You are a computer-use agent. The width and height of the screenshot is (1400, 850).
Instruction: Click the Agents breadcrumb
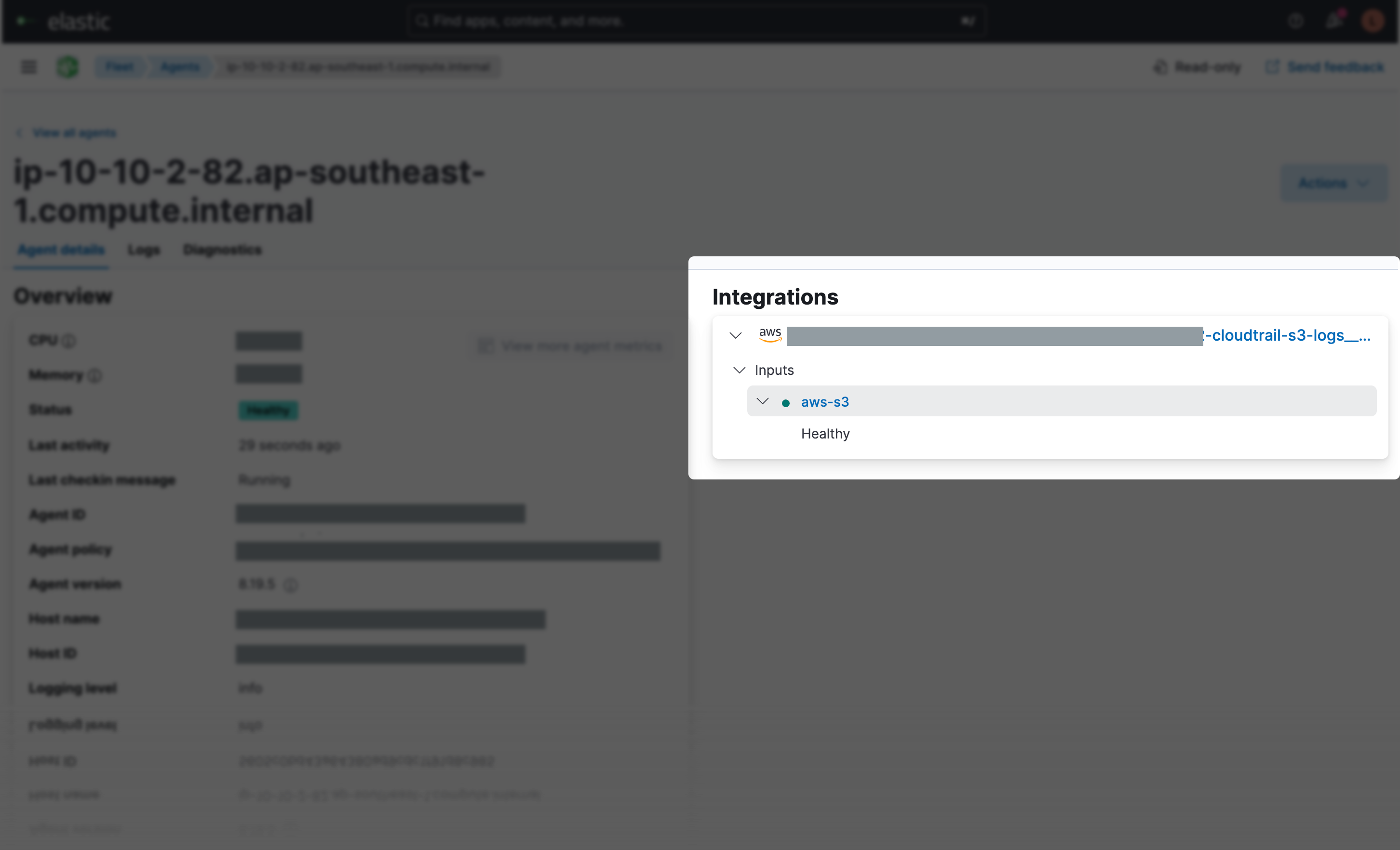(179, 67)
